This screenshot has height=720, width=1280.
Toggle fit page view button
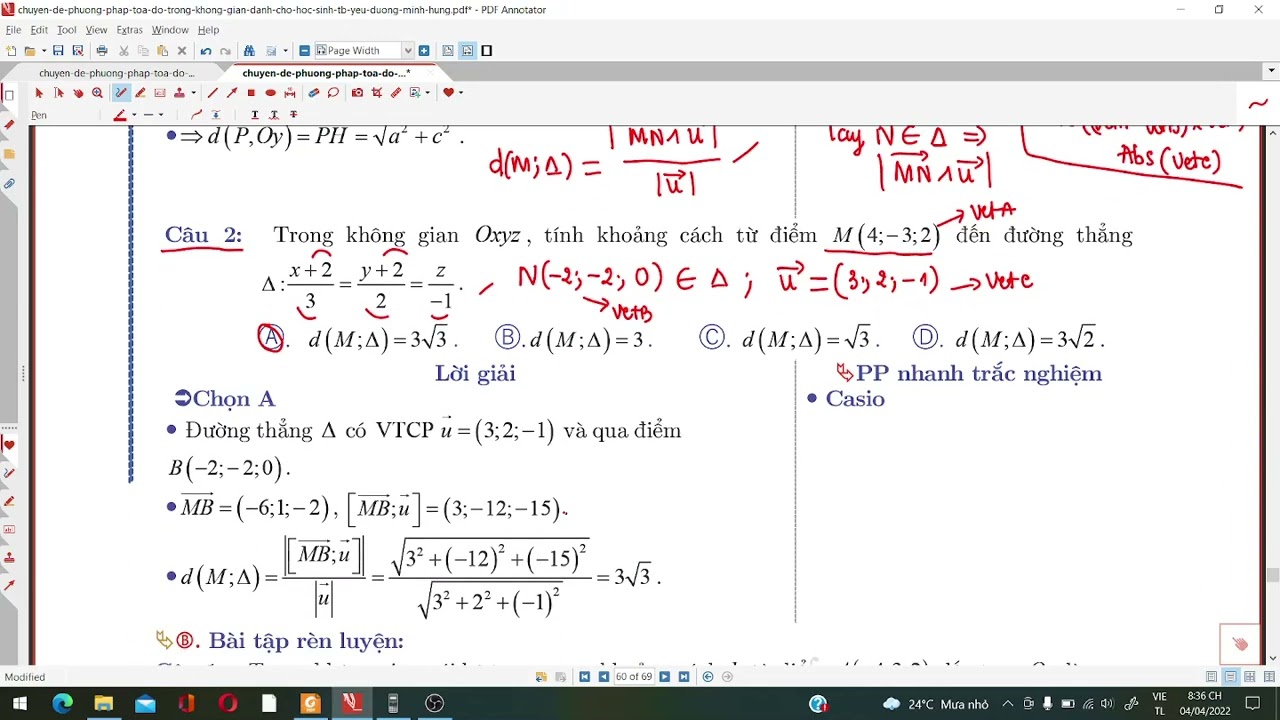coord(448,51)
